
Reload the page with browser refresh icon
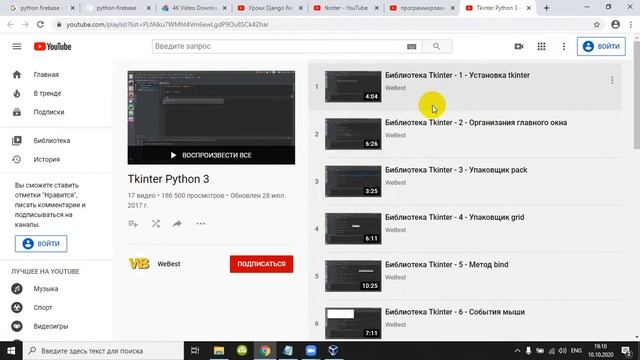[40, 24]
